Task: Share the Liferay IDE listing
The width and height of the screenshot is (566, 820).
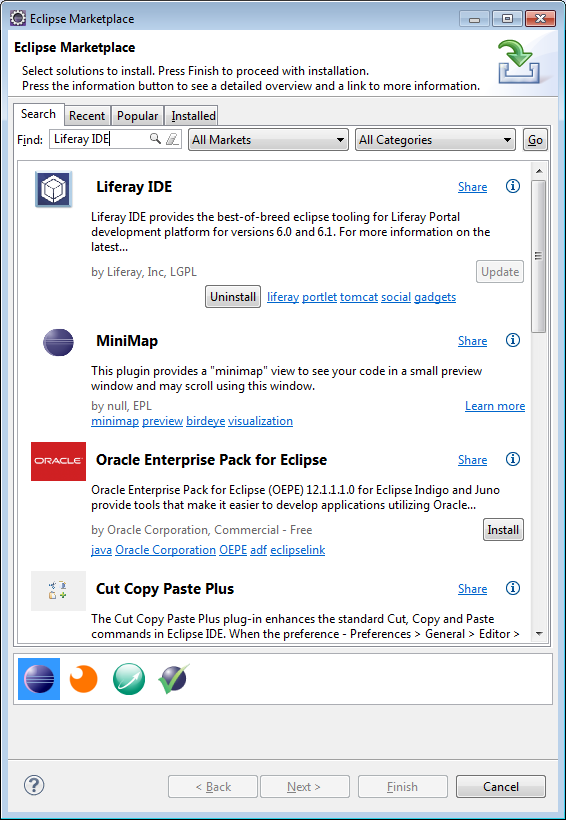Action: 472,187
